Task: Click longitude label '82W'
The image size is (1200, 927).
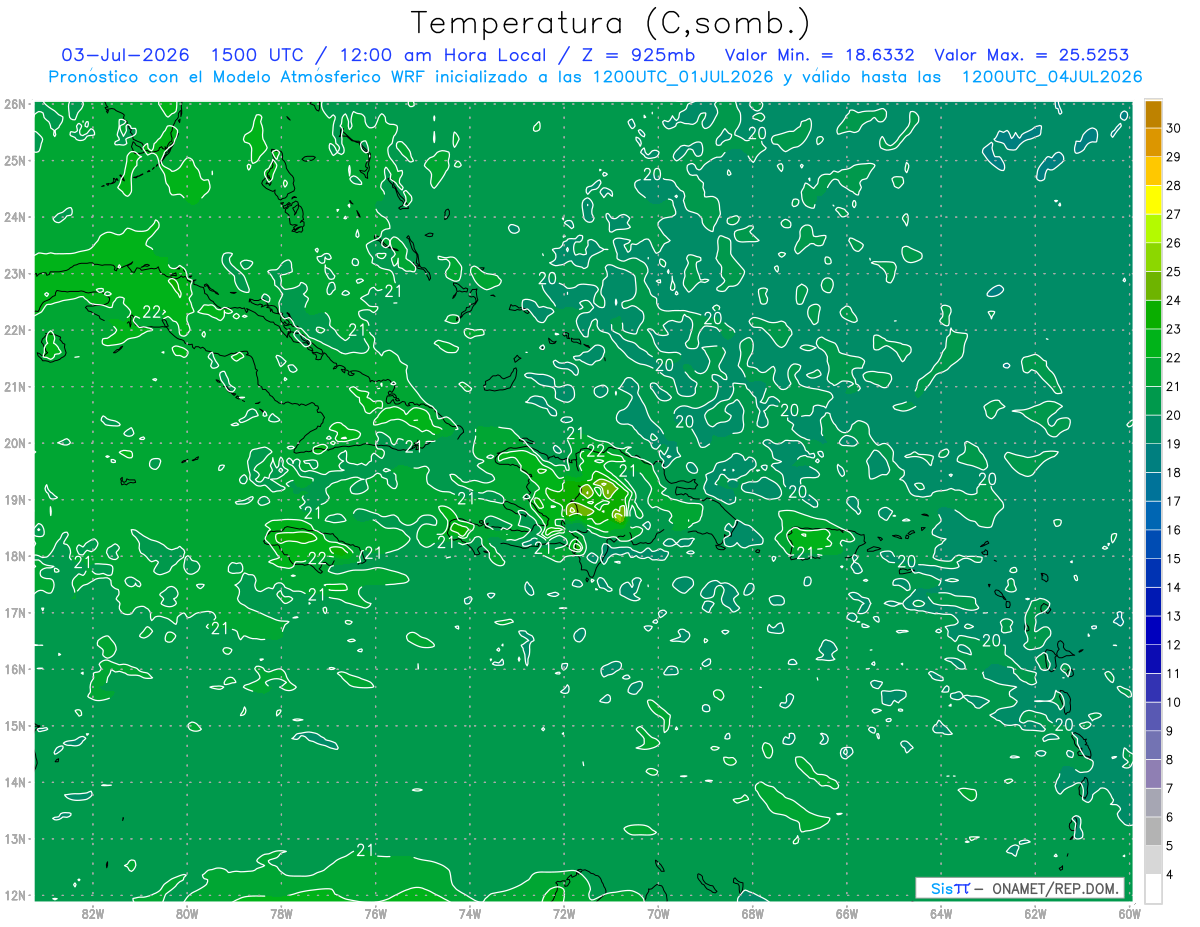Action: point(93,913)
